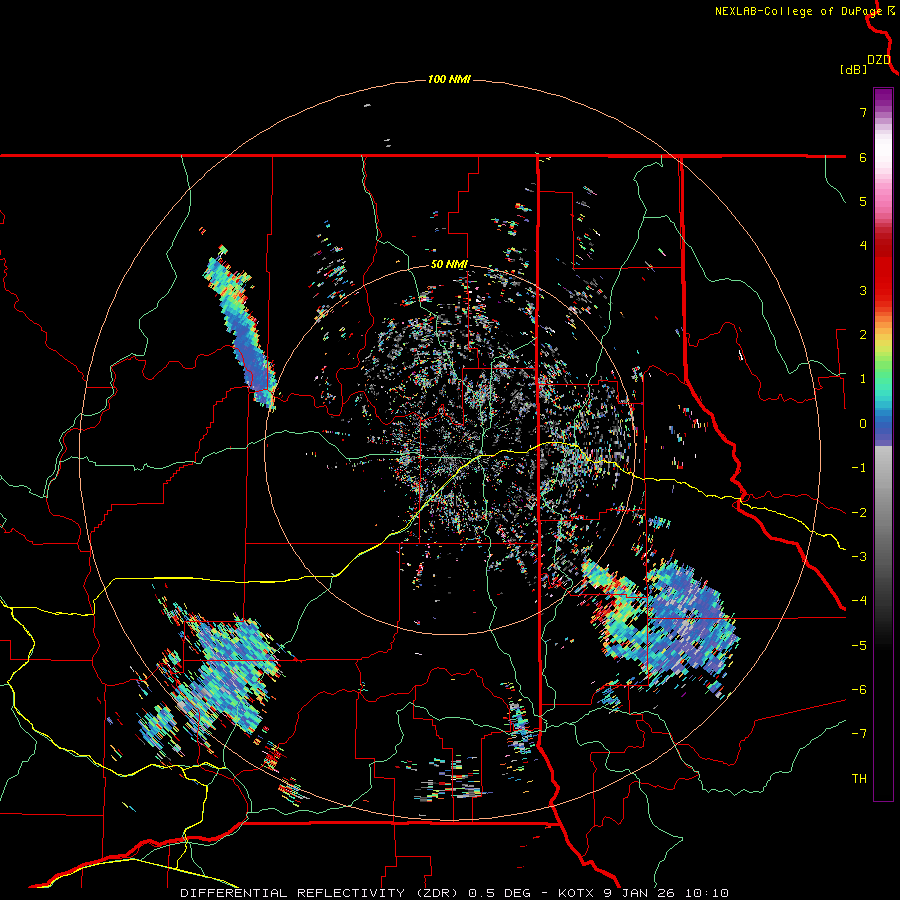
Task: Click the -6 value on color scale
Action: click(x=859, y=690)
